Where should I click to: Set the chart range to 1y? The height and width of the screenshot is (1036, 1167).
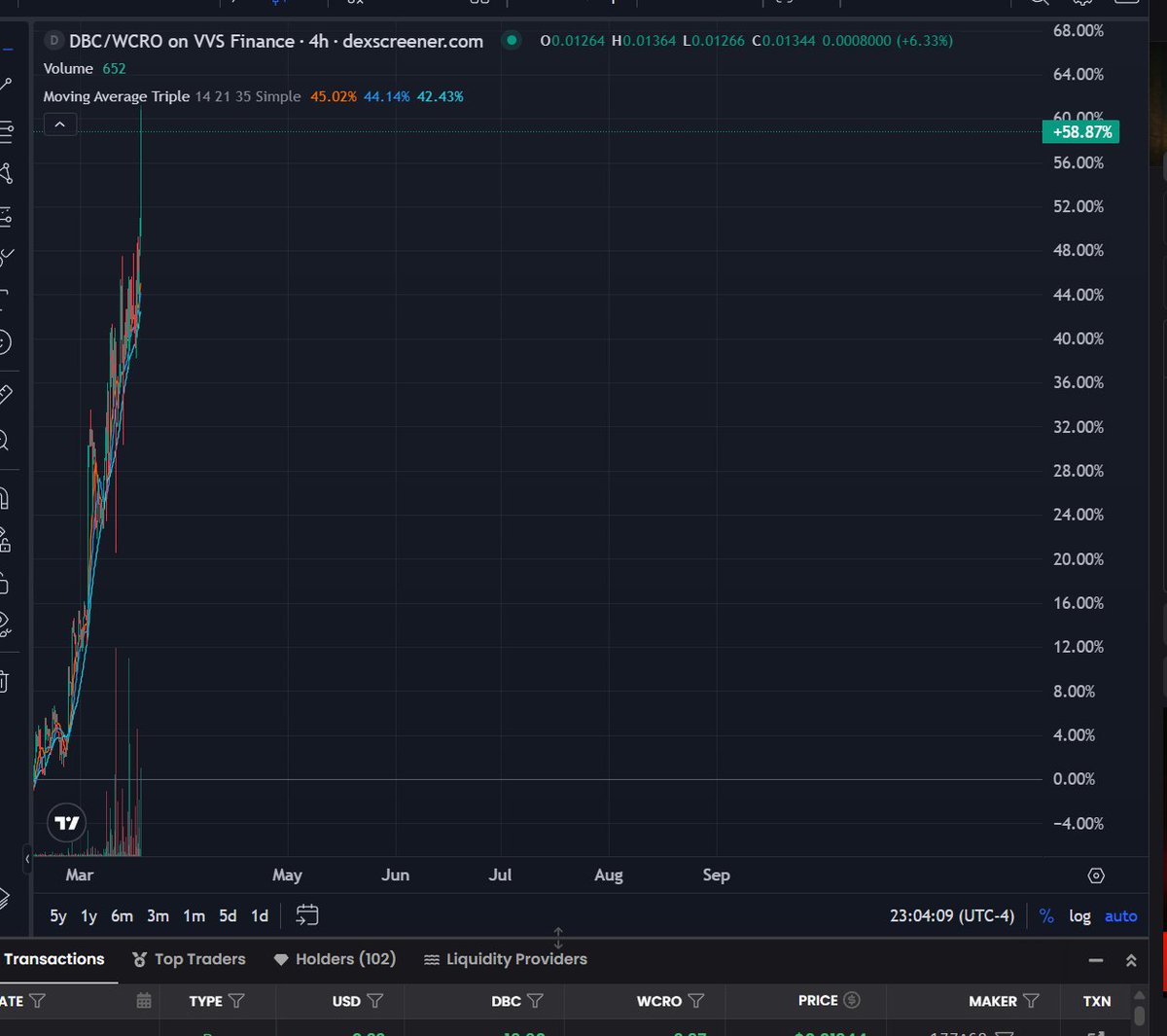pyautogui.click(x=88, y=915)
